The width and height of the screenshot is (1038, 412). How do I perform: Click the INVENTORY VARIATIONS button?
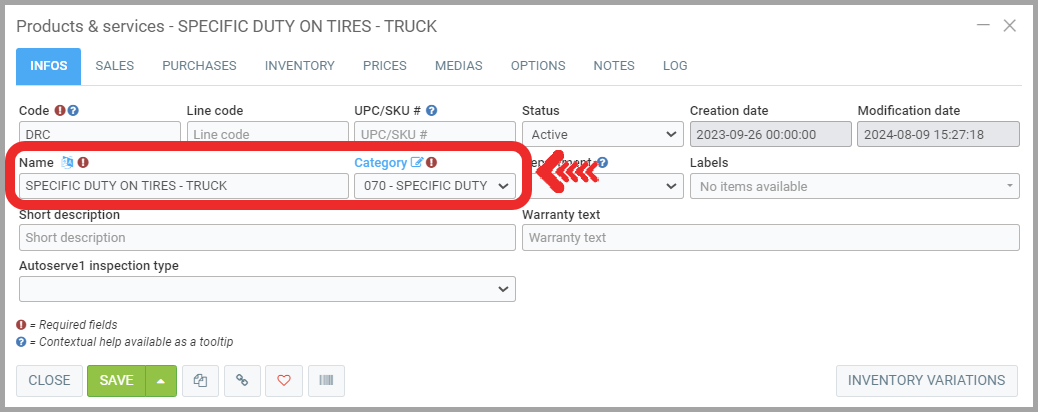926,381
